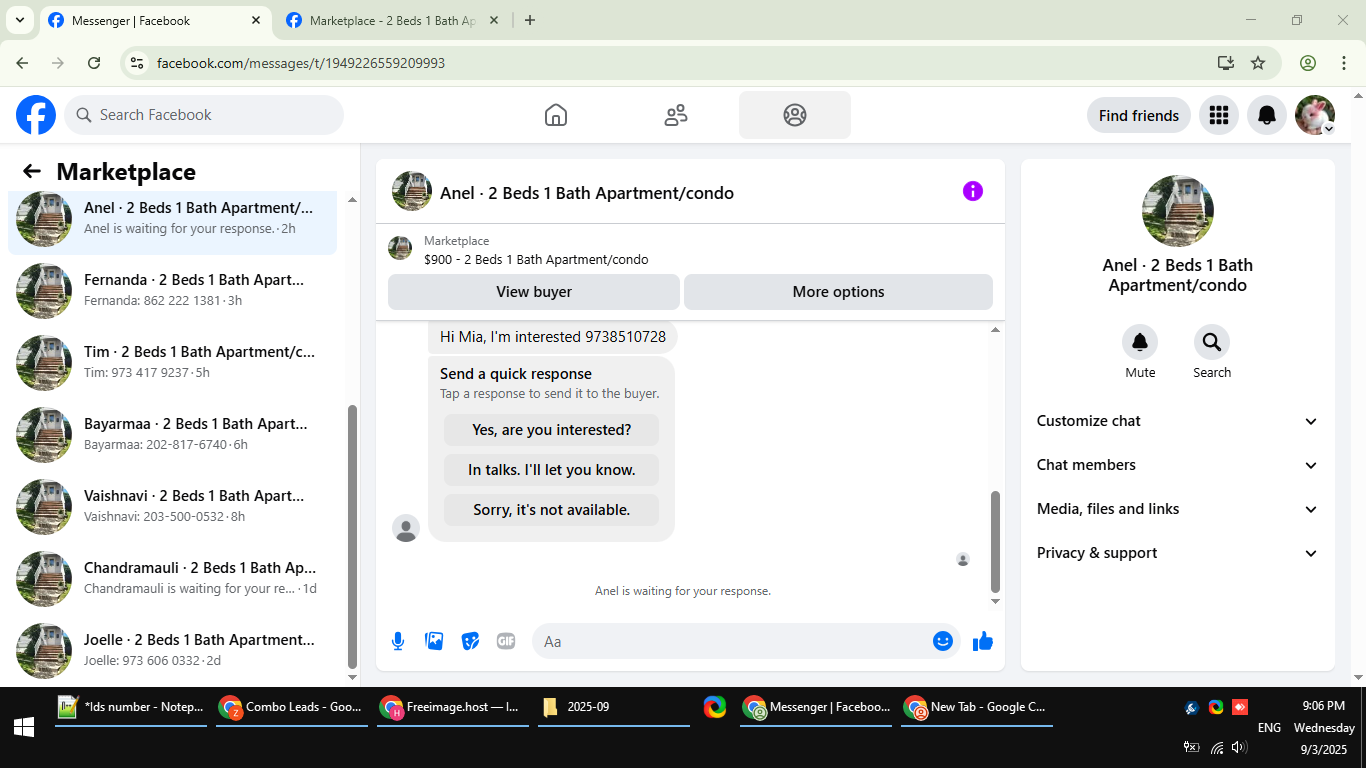1366x768 pixels.
Task: Click the install app icon in address bar
Action: 1226,63
